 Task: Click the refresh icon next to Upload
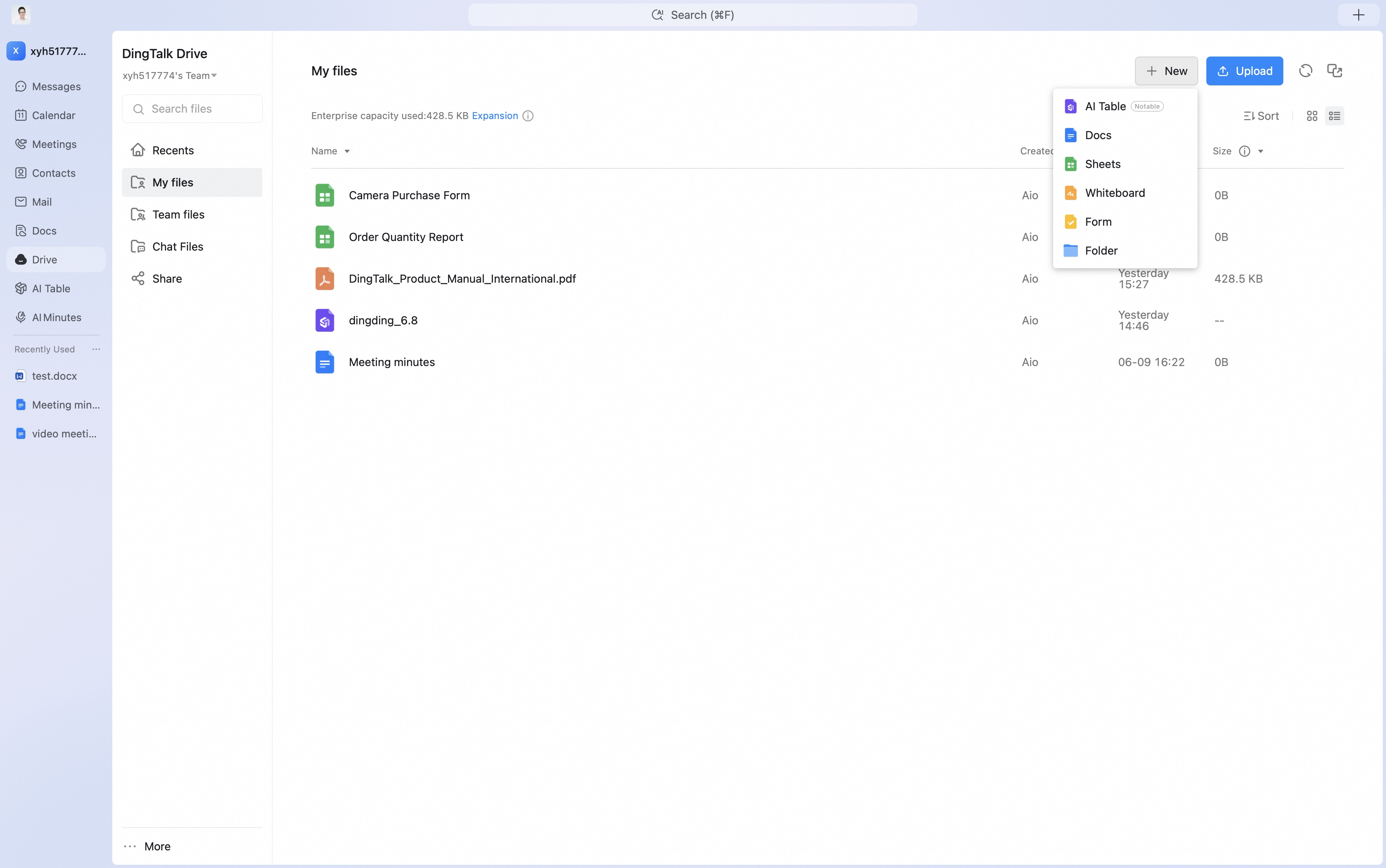1305,71
